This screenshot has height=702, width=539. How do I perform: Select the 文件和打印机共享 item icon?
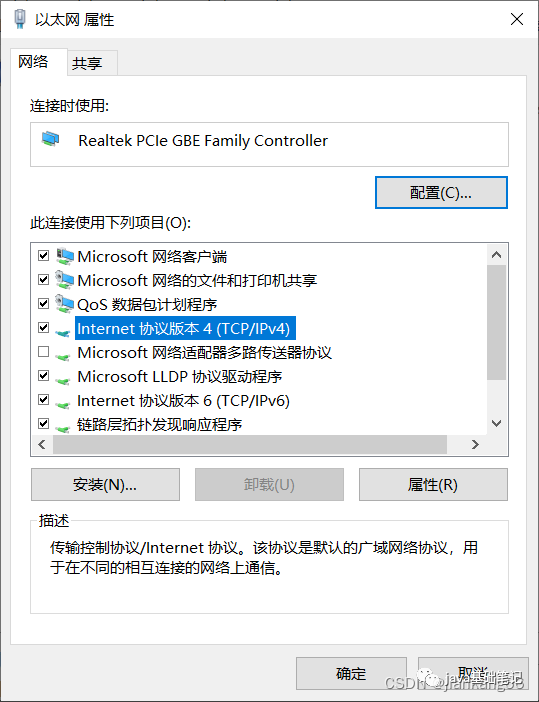pos(64,280)
